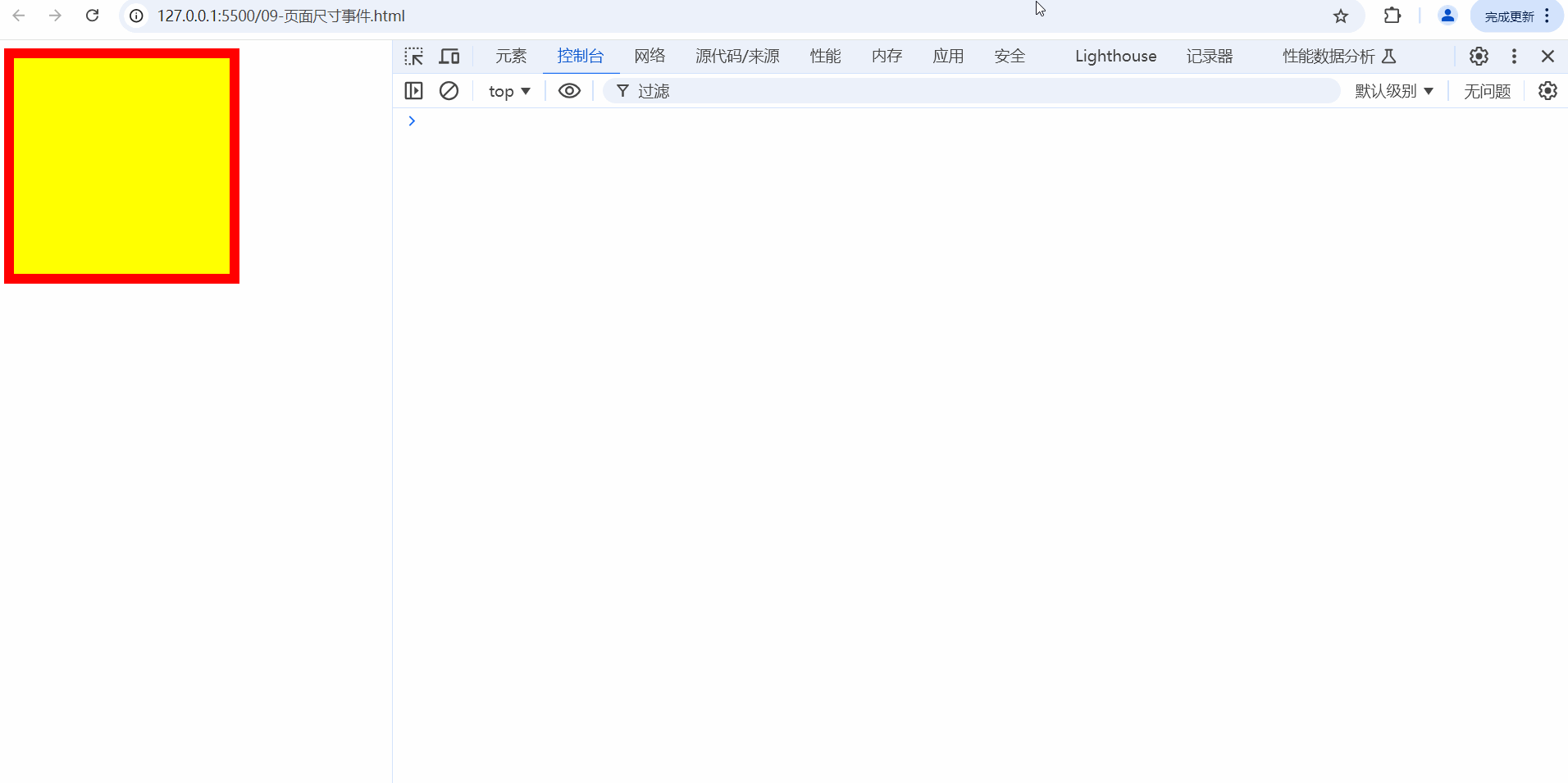Open the 默认级别 log level dropdown
The width and height of the screenshot is (1568, 783).
coord(1393,90)
